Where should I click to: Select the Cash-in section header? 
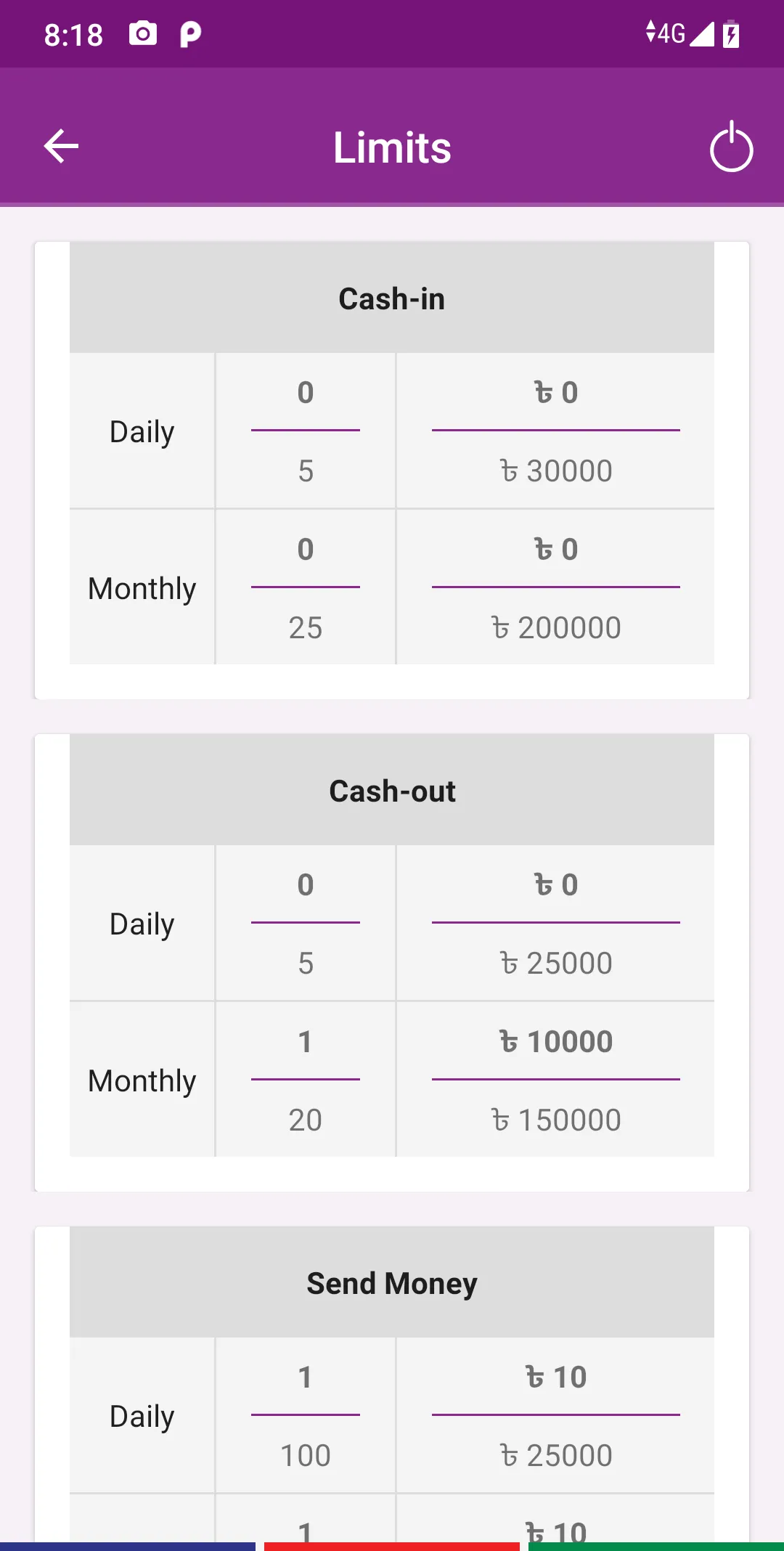click(x=392, y=298)
